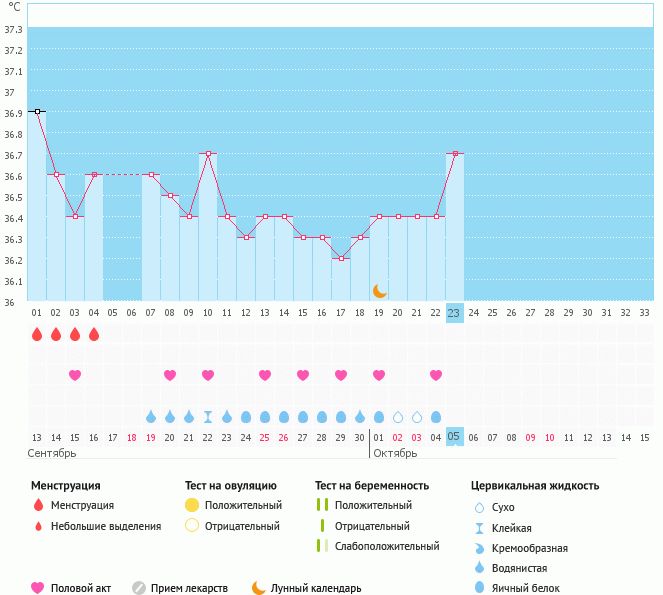Viewport: 663px width, 595px height.
Task: Select the 36.7 data point on day 23
Action: [455, 154]
